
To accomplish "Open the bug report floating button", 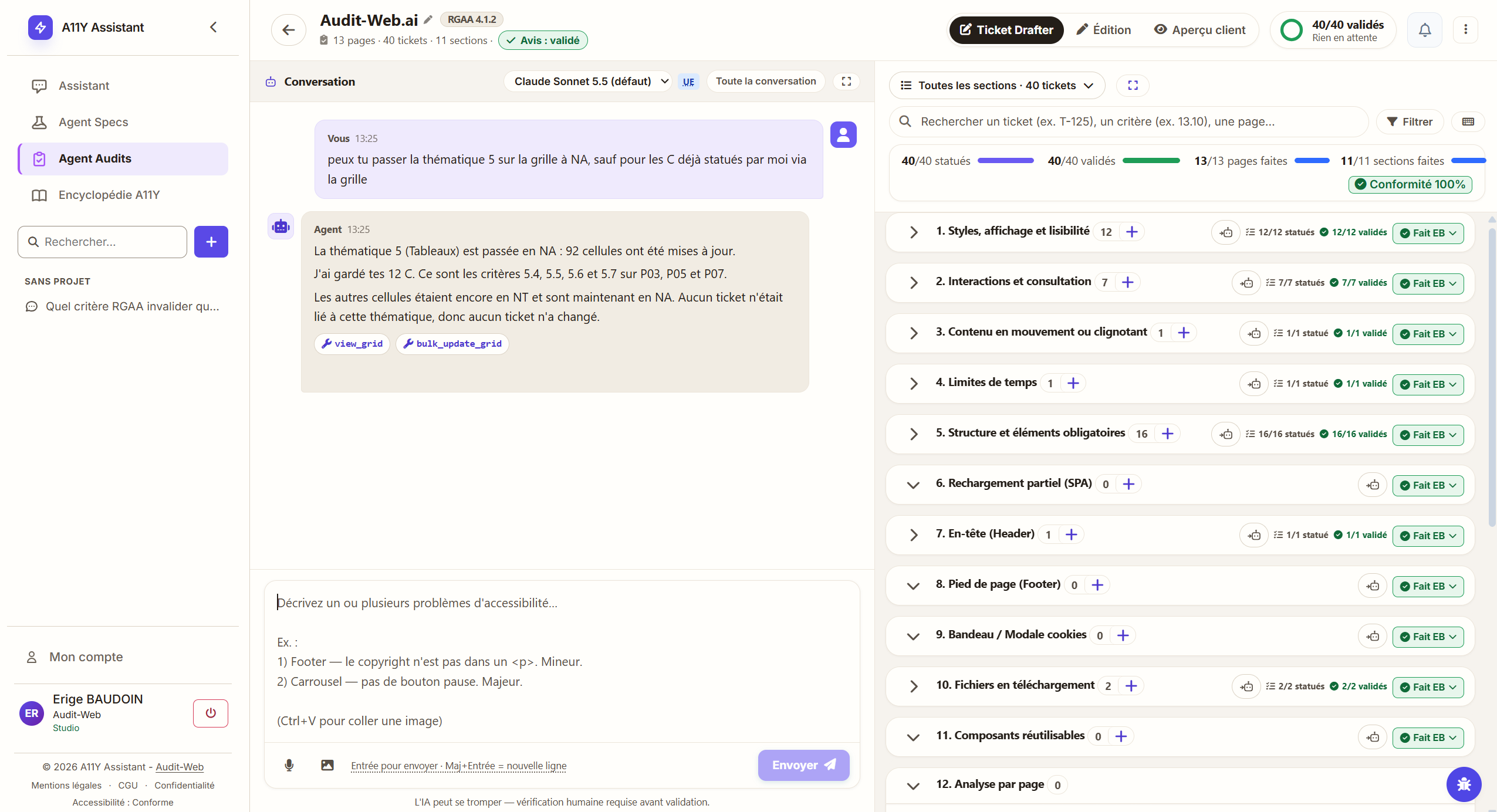I will pyautogui.click(x=1464, y=784).
